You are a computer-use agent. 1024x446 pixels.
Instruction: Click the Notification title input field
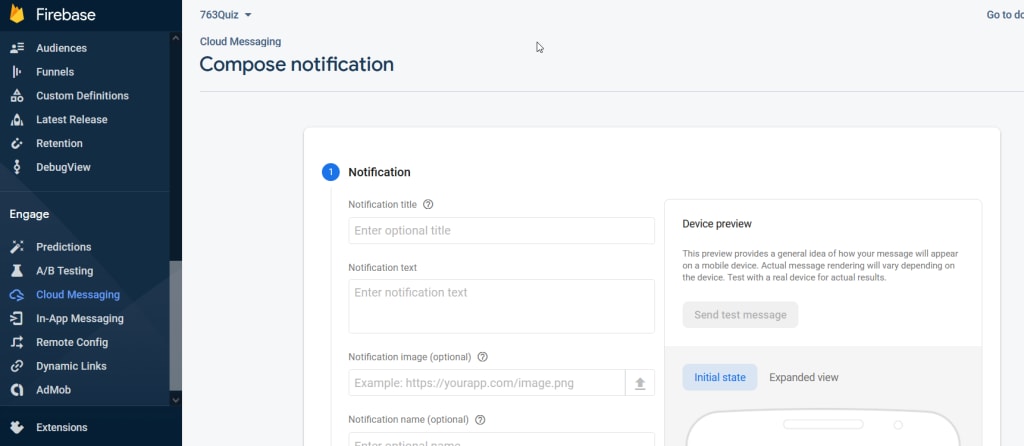coord(502,231)
